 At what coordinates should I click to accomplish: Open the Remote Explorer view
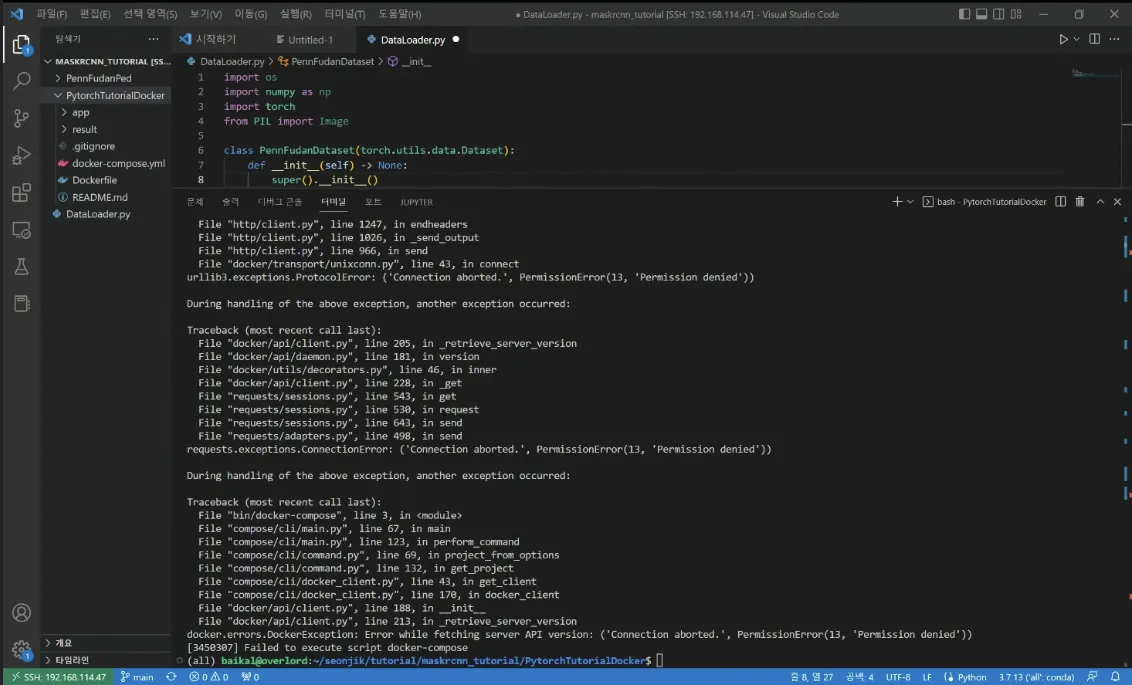[21, 230]
